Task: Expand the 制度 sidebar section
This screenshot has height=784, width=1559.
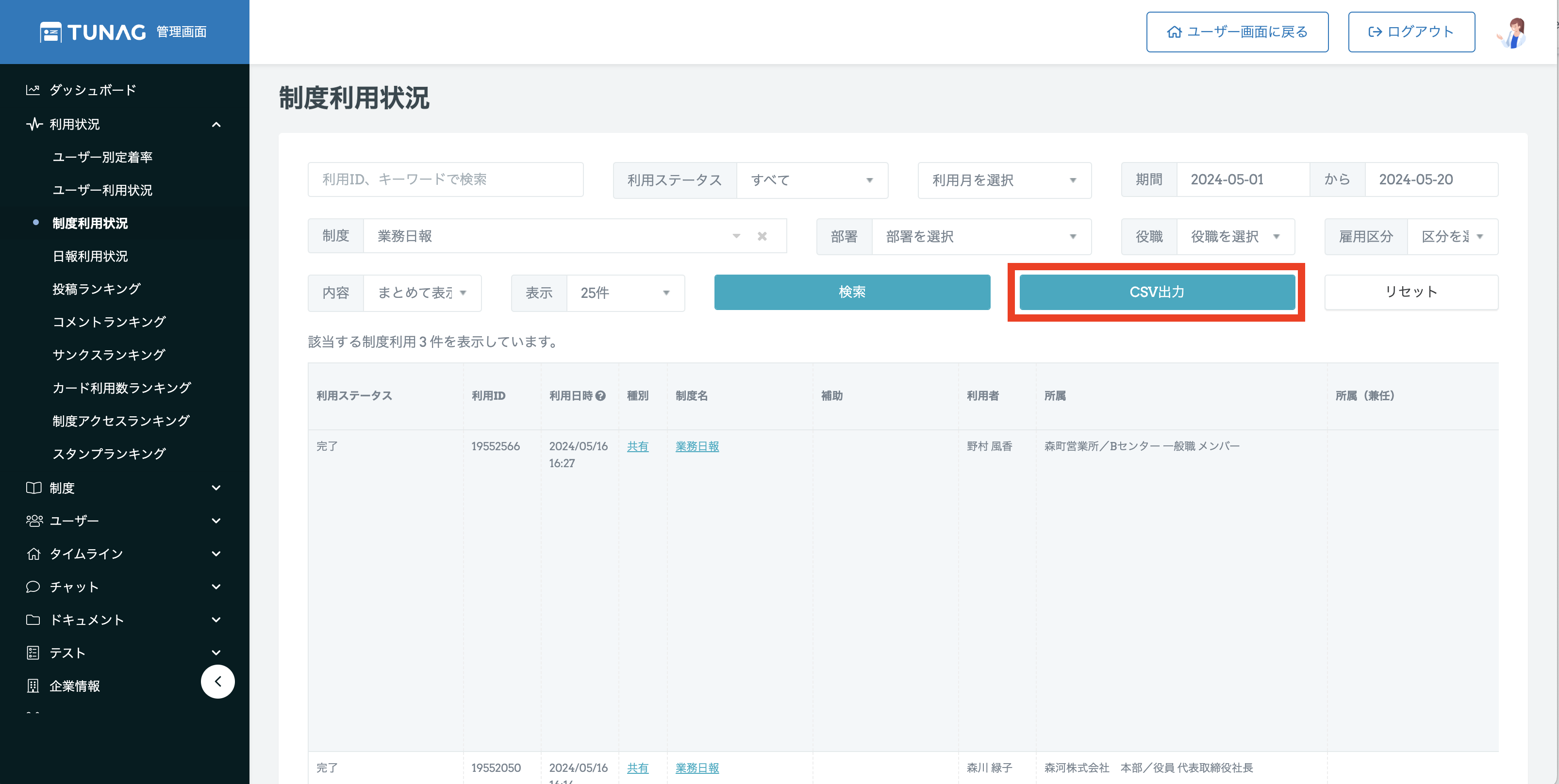Action: (x=216, y=488)
